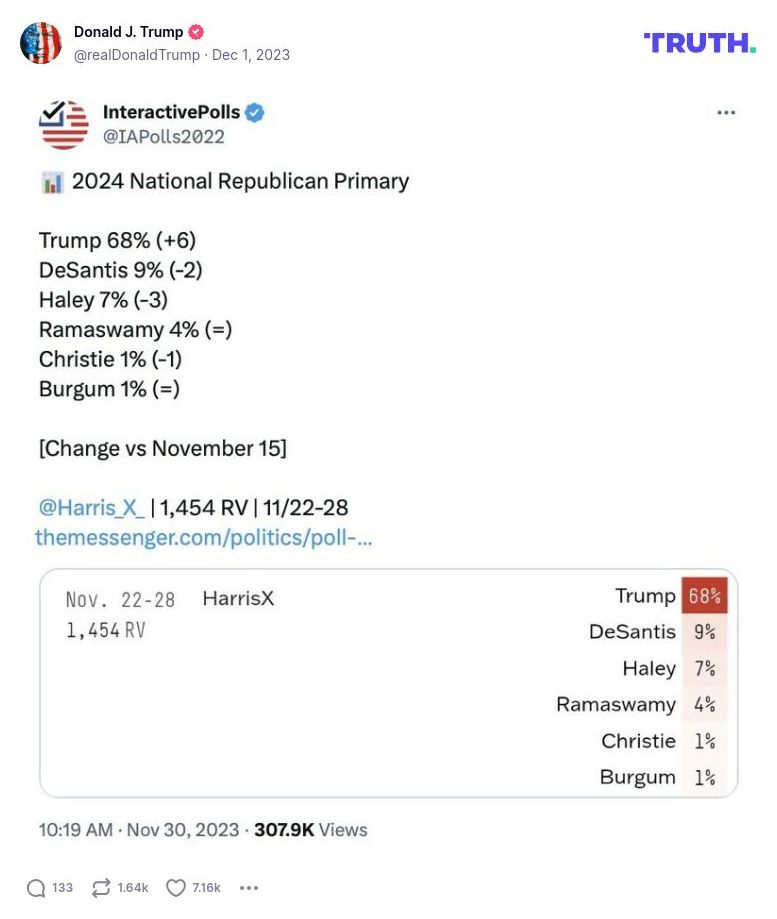Viewport: 777px width, 919px height.
Task: Click the verified badge beside Donald J. Trump
Action: (198, 31)
